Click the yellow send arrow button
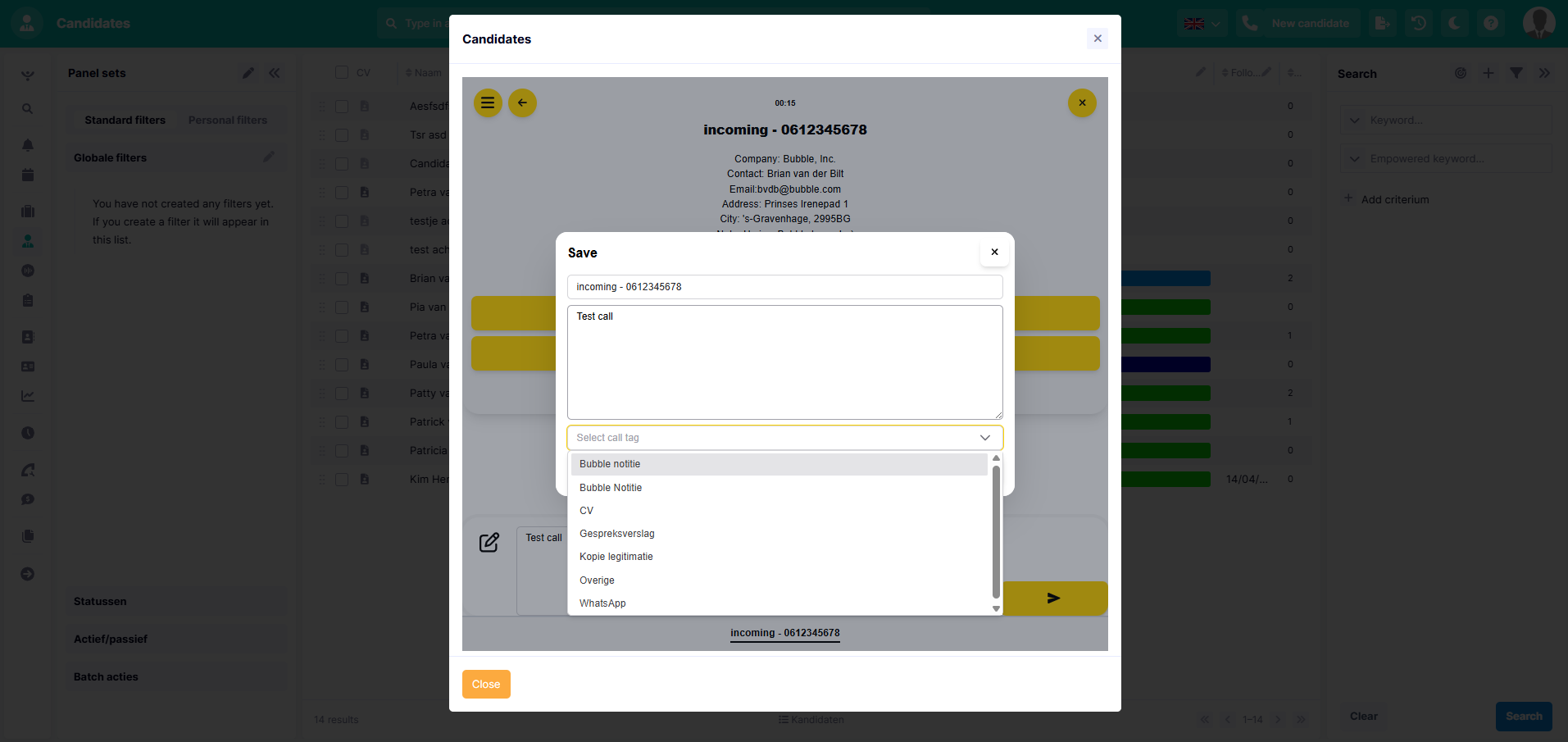 point(1053,599)
